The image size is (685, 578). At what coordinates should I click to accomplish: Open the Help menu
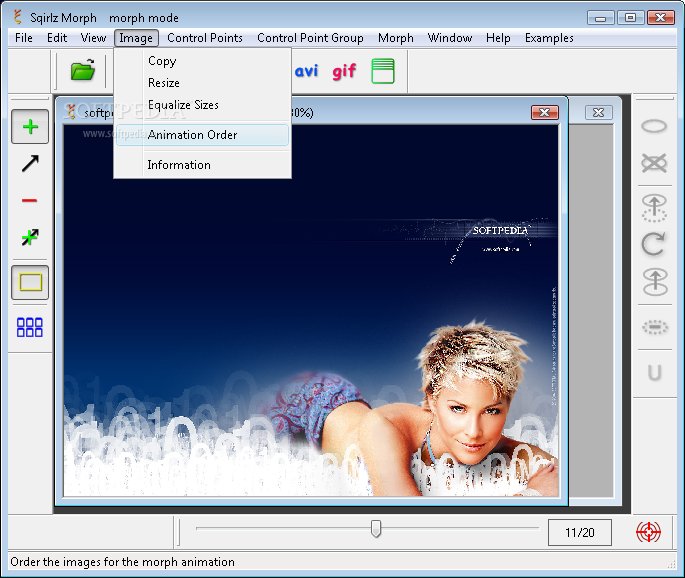(x=498, y=38)
